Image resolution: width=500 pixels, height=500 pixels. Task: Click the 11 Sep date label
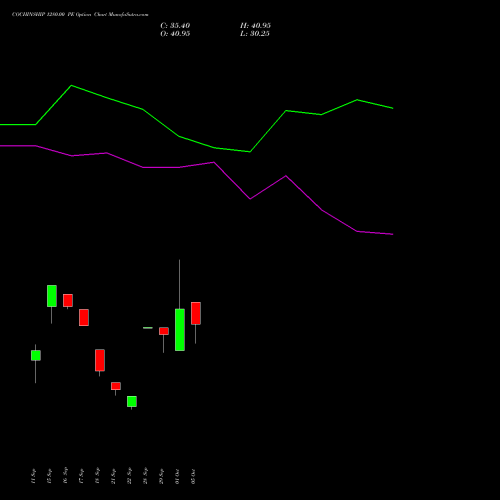click(33, 476)
